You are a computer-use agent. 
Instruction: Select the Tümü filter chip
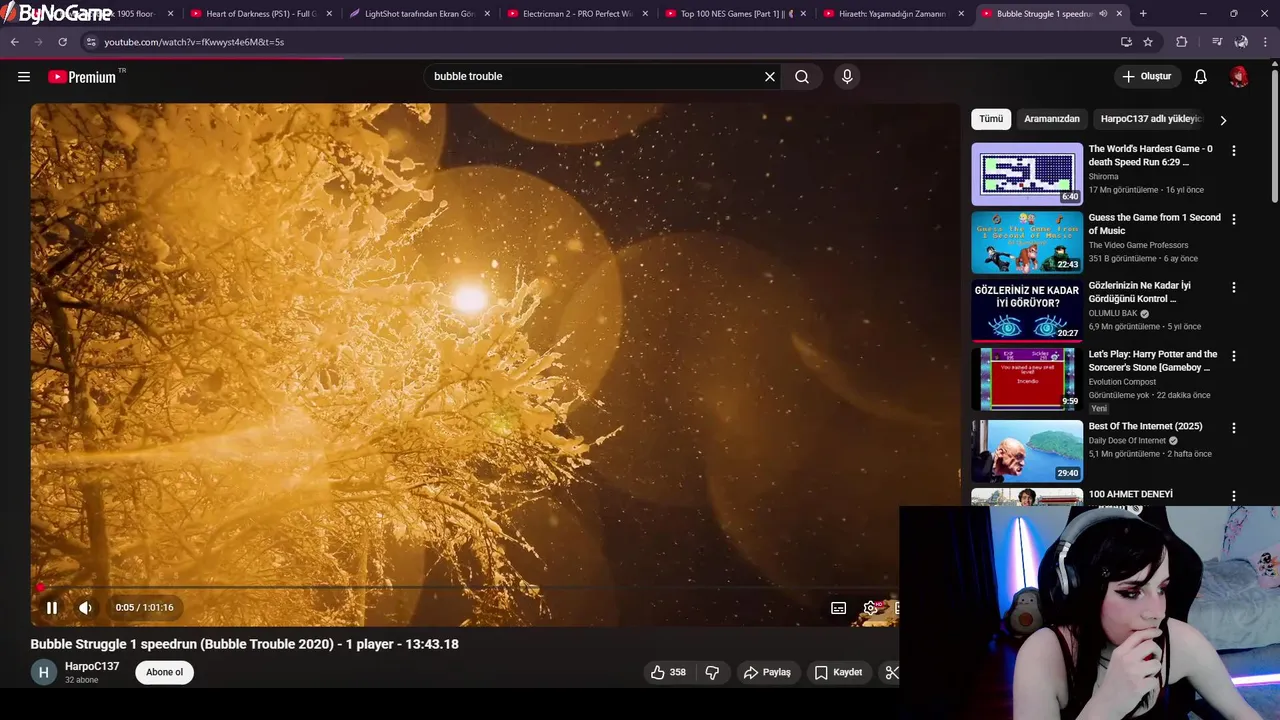[x=991, y=119]
